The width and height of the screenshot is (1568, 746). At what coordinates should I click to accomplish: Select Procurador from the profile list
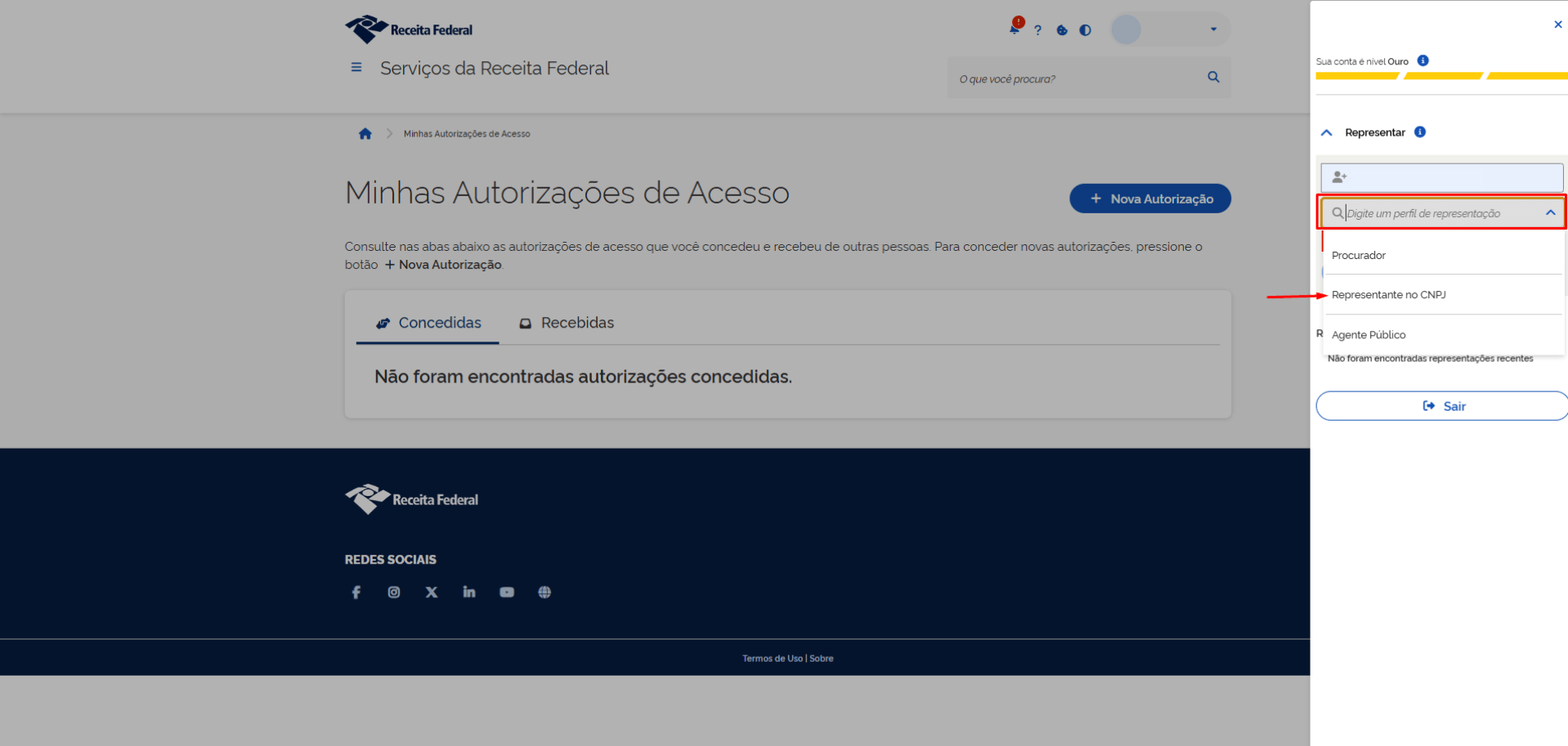[1444, 256]
